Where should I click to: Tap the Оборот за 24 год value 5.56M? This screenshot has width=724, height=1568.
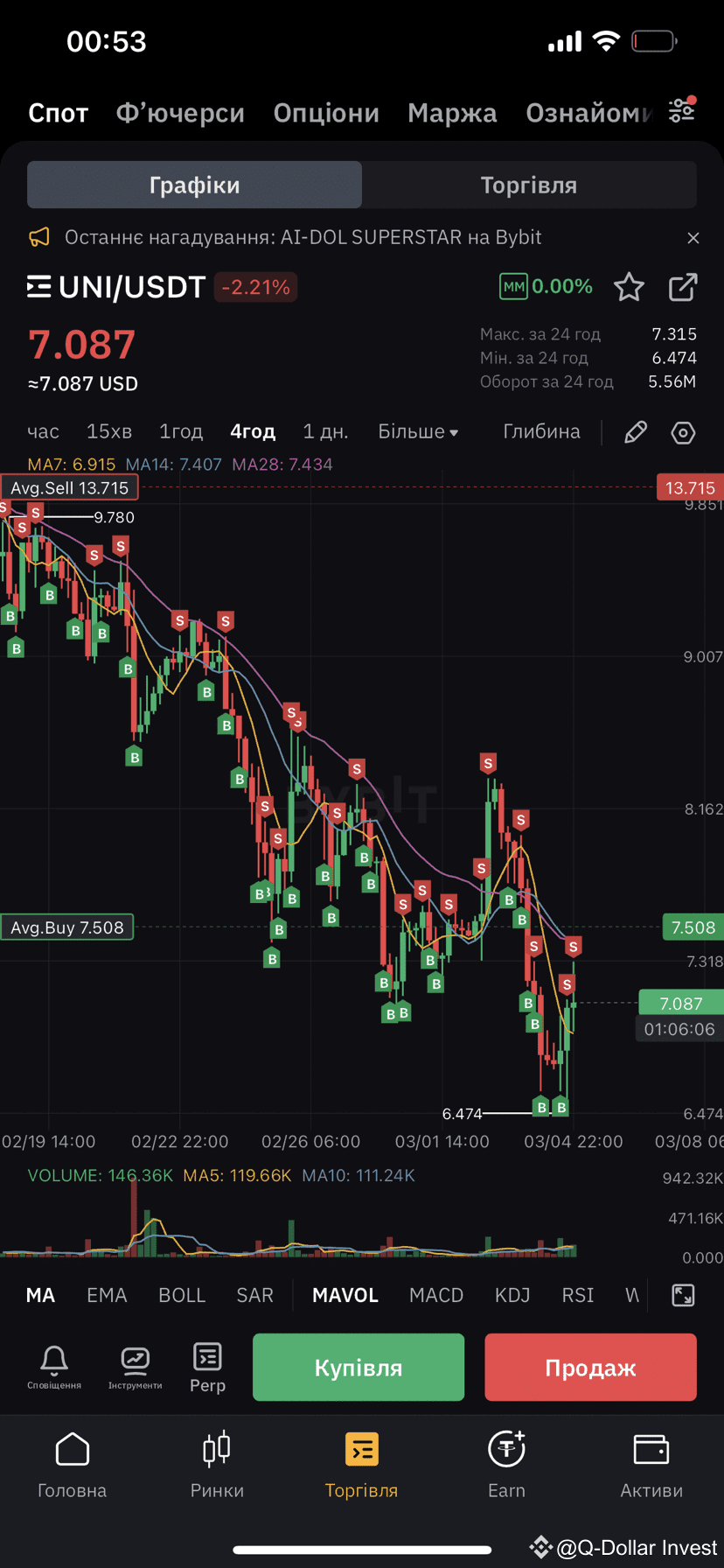(x=672, y=381)
